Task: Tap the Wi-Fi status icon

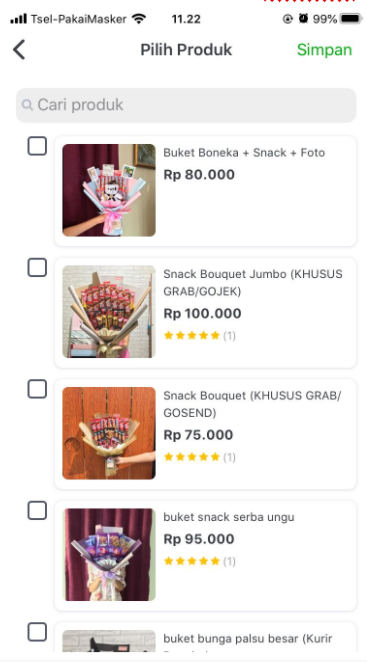Action: click(139, 19)
